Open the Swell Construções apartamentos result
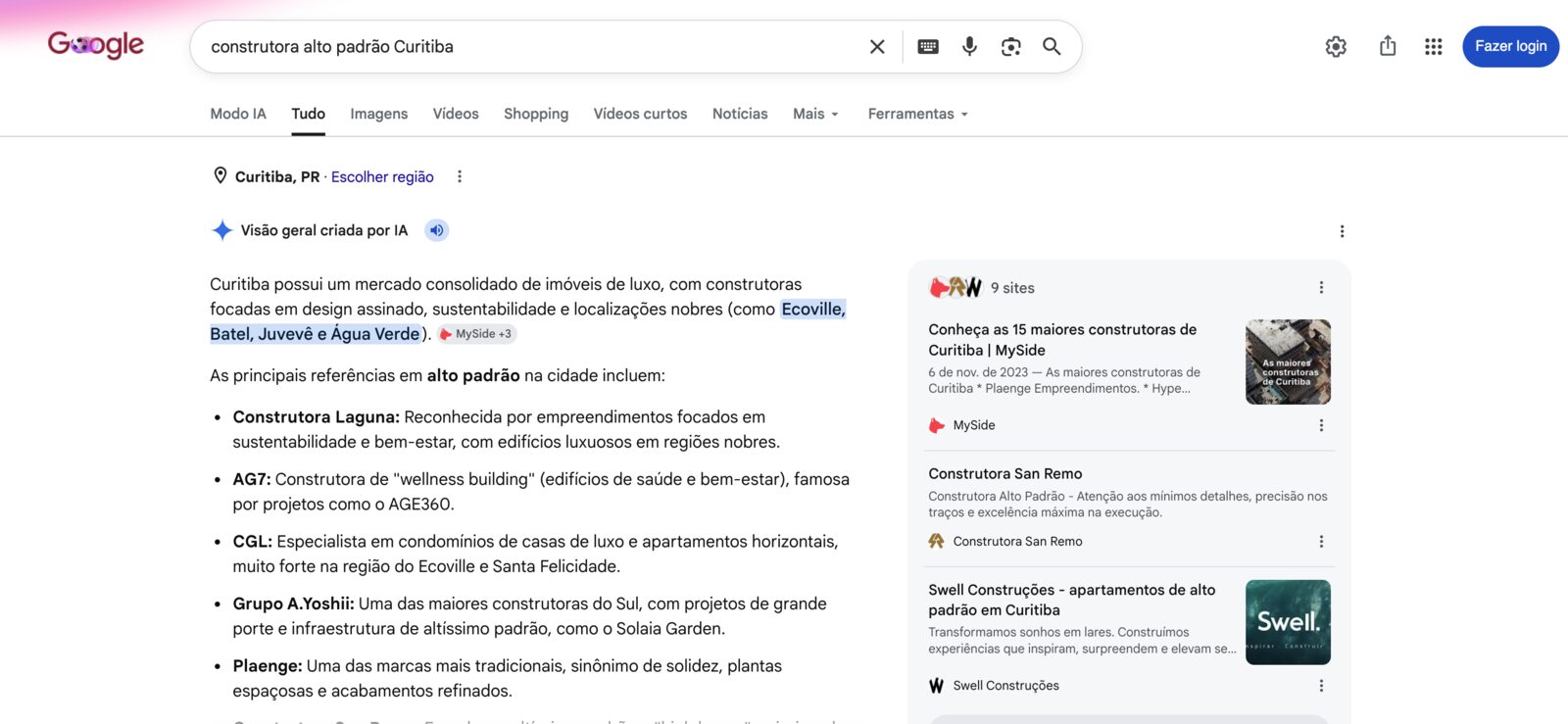Image resolution: width=1568 pixels, height=724 pixels. pos(1072,600)
